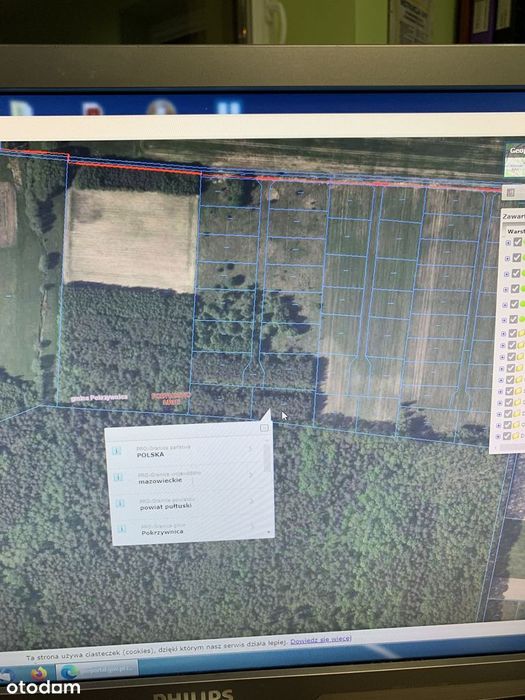Open the mazowieckie result details arrow
The width and height of the screenshot is (525, 700).
(x=251, y=475)
